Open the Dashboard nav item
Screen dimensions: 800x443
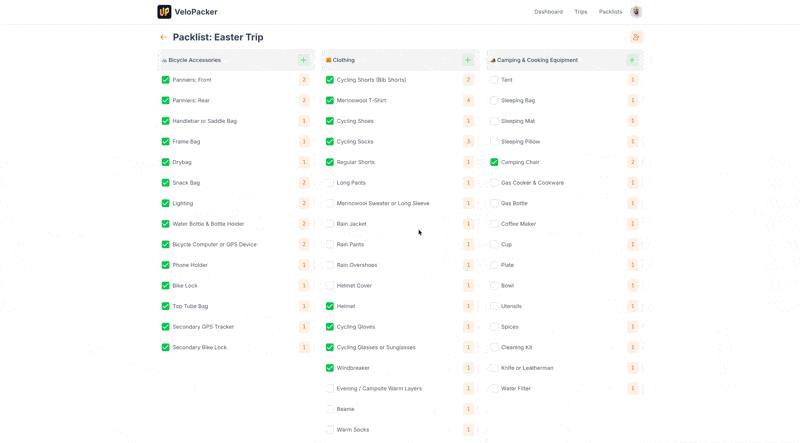tap(548, 12)
